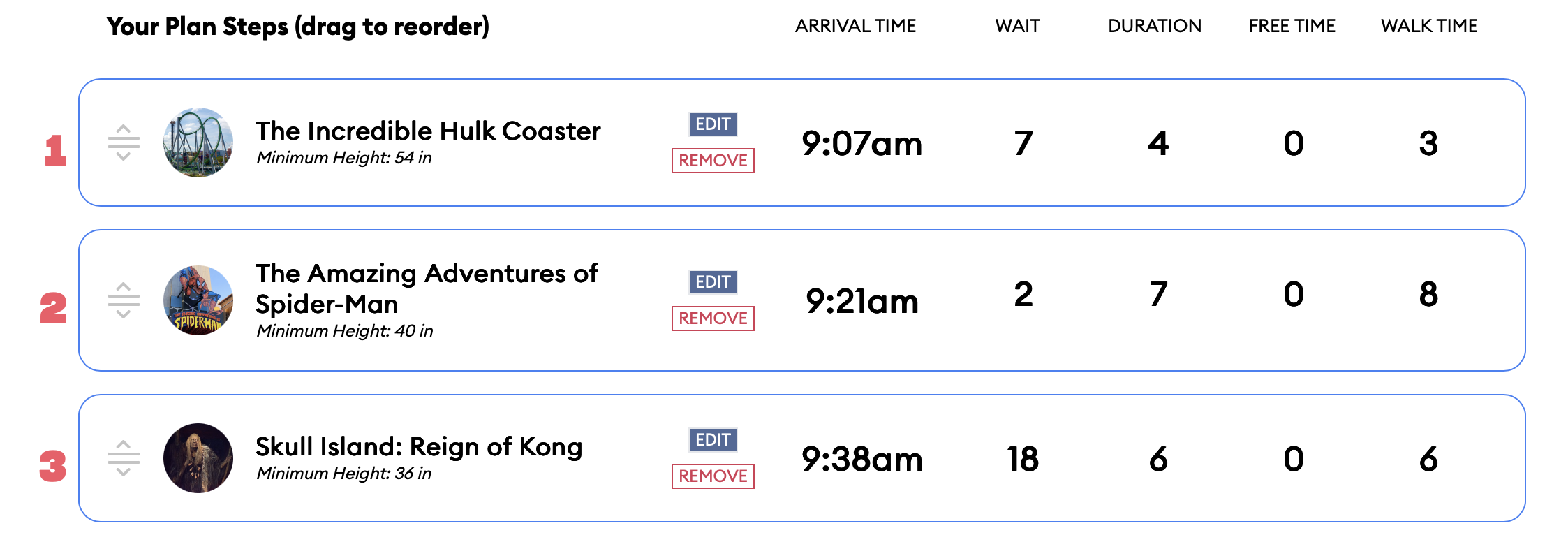Remove The Incredible Hulk Coaster step

[x=713, y=161]
